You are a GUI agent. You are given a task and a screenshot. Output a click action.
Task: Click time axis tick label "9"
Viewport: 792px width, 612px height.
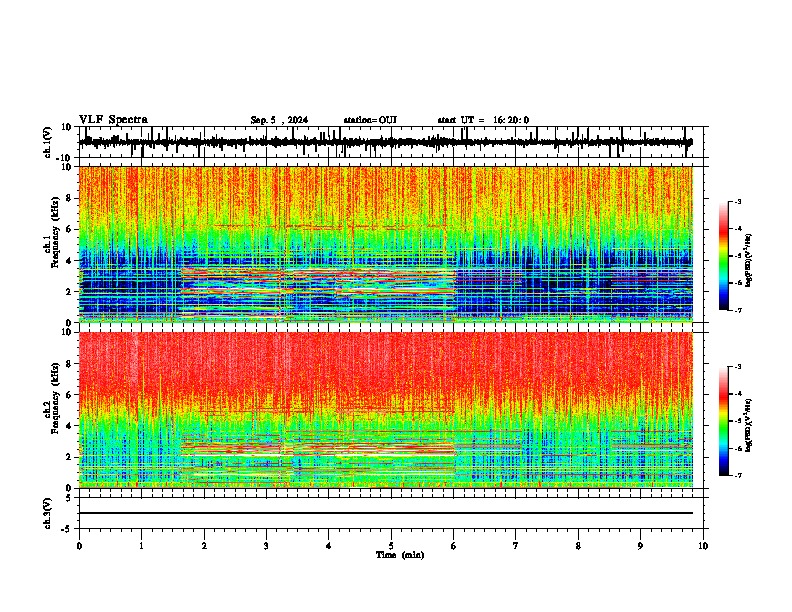pos(640,546)
